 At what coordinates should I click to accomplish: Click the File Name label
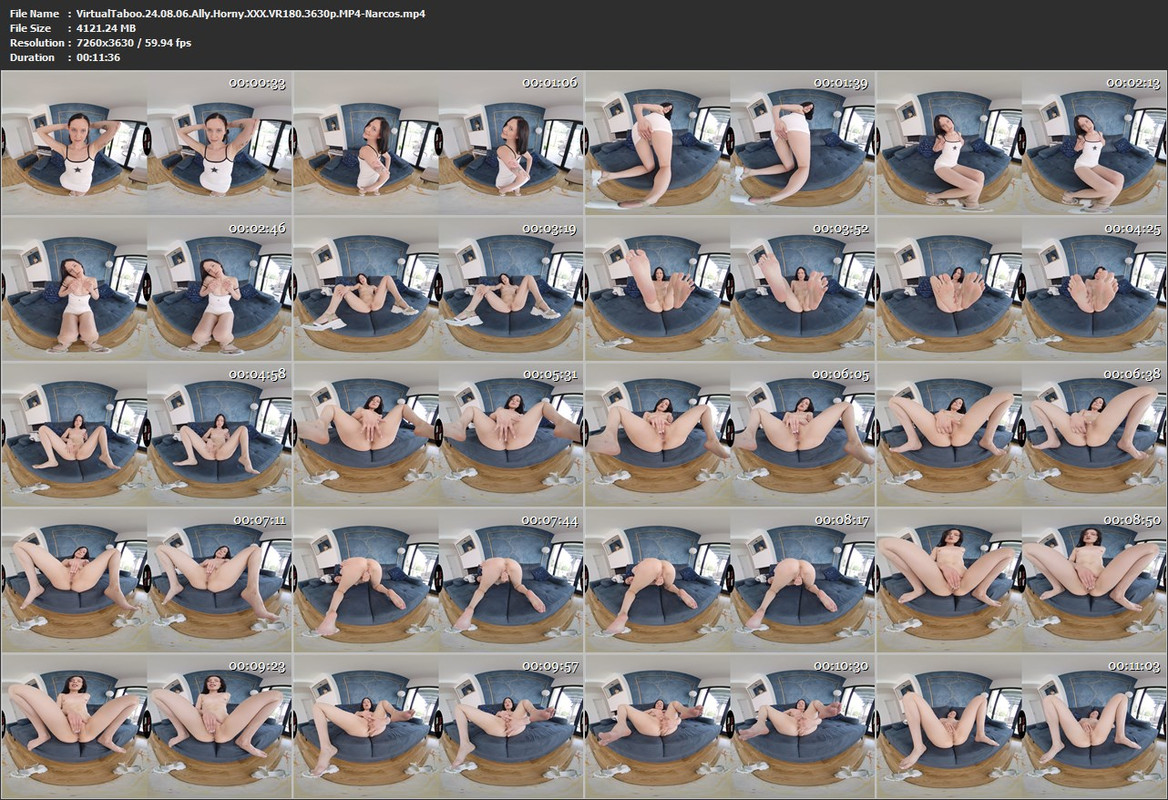coord(34,13)
